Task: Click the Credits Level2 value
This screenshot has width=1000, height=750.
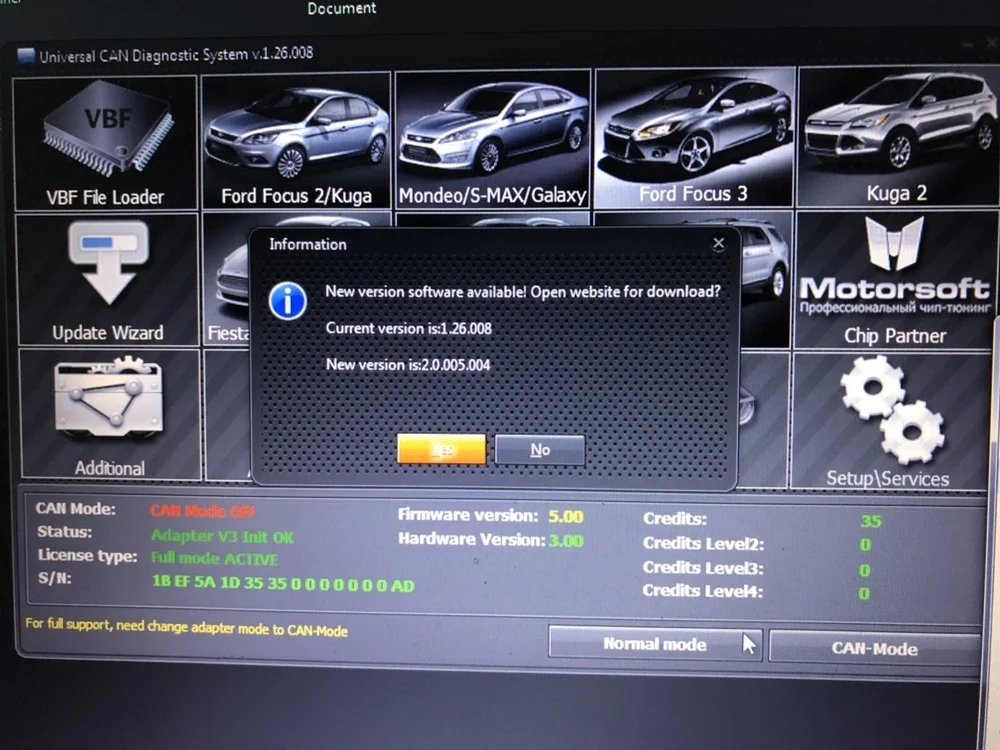Action: click(x=865, y=545)
